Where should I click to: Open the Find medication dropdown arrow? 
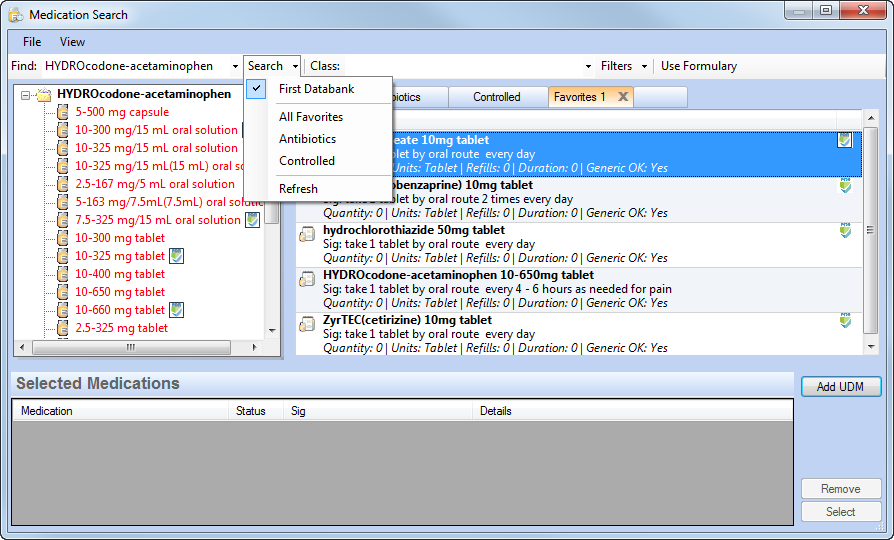(235, 66)
